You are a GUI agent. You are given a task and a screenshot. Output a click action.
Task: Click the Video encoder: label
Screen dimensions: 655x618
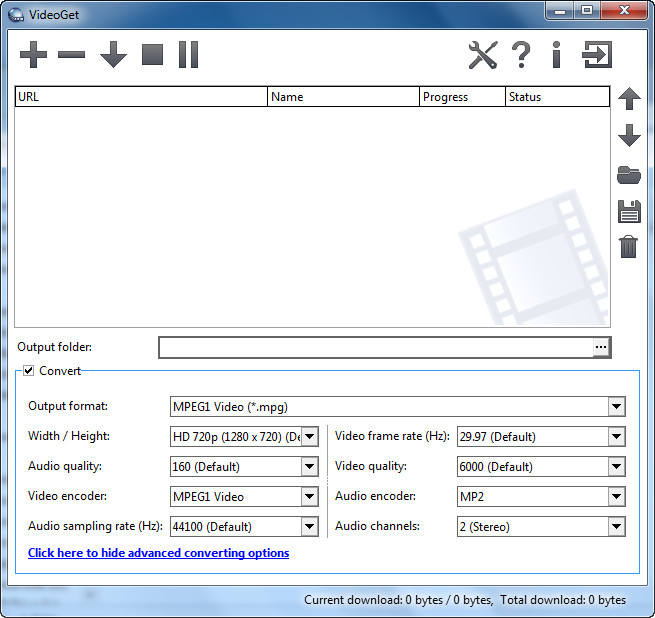67,496
